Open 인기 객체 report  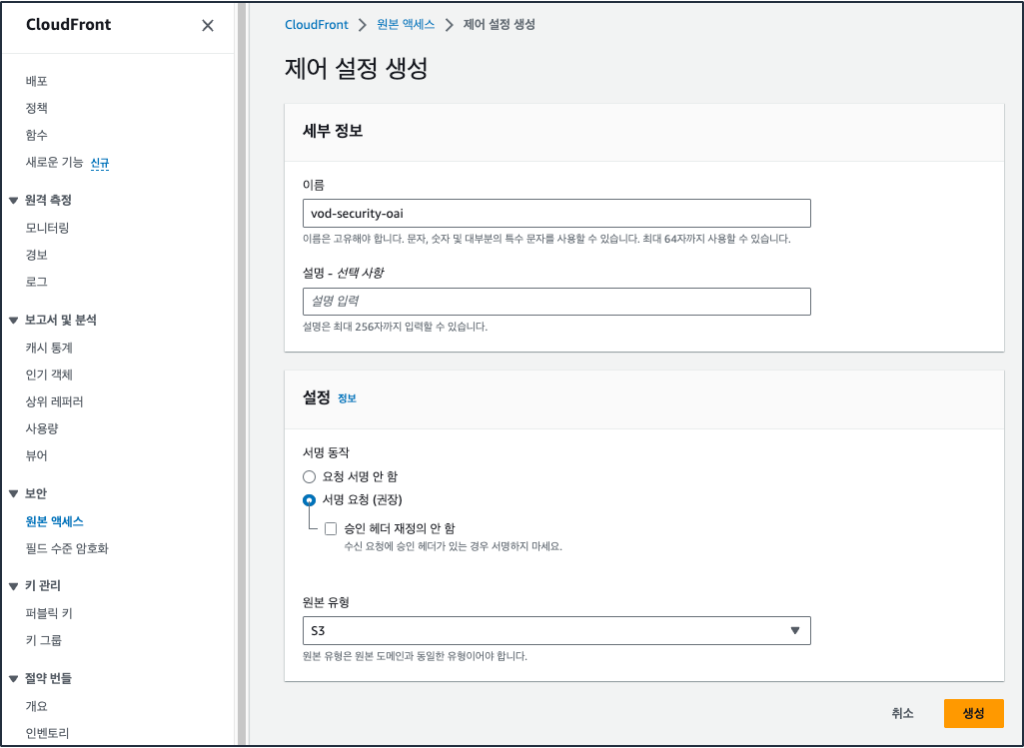coord(49,374)
